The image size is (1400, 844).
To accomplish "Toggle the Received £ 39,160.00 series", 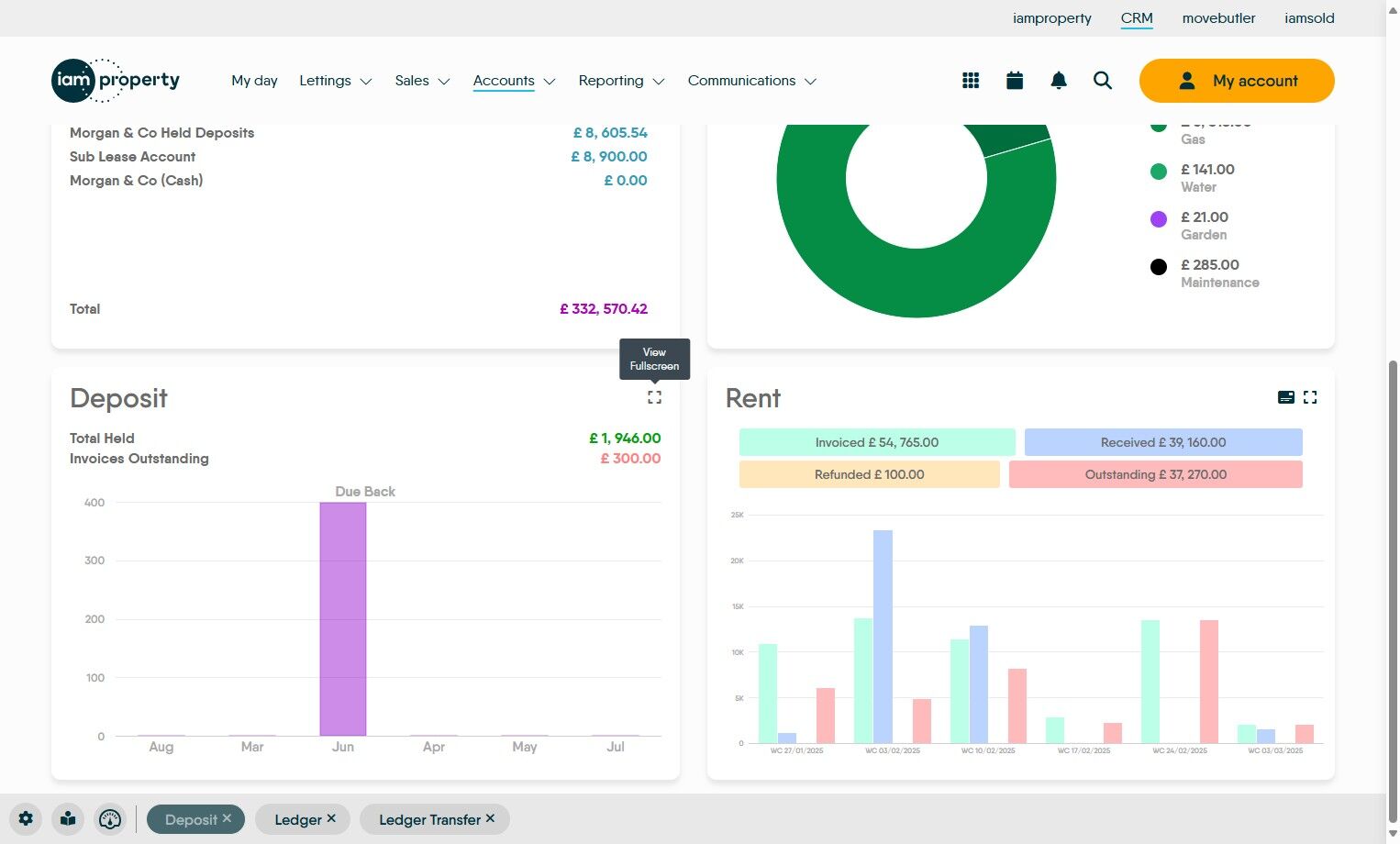I will [1163, 442].
